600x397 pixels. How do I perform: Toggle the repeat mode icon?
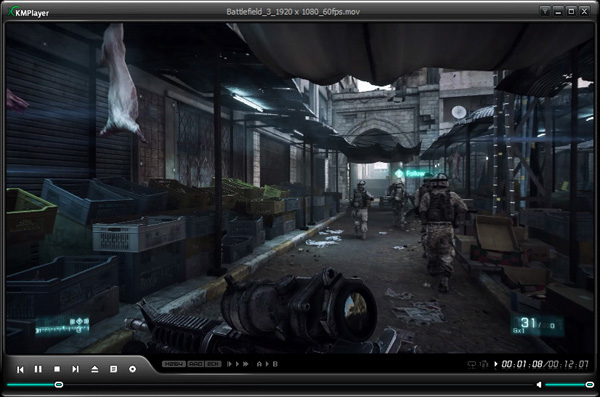click(472, 364)
